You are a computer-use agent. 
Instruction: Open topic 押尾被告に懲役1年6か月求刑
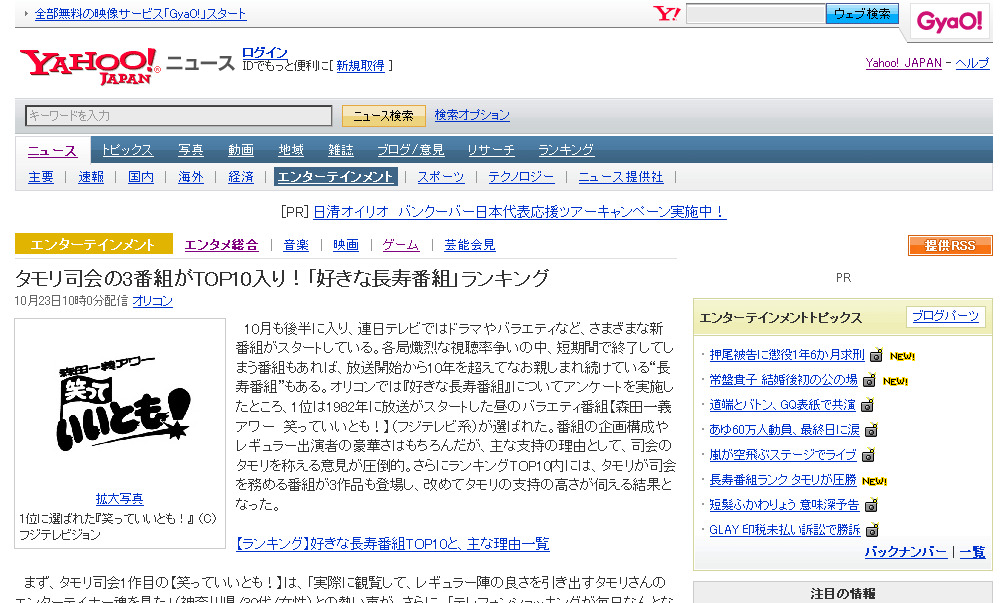pos(787,355)
